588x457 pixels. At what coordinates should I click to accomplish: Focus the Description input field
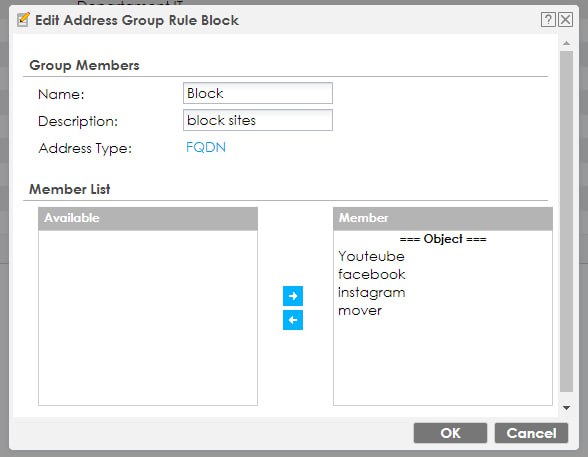pos(258,120)
